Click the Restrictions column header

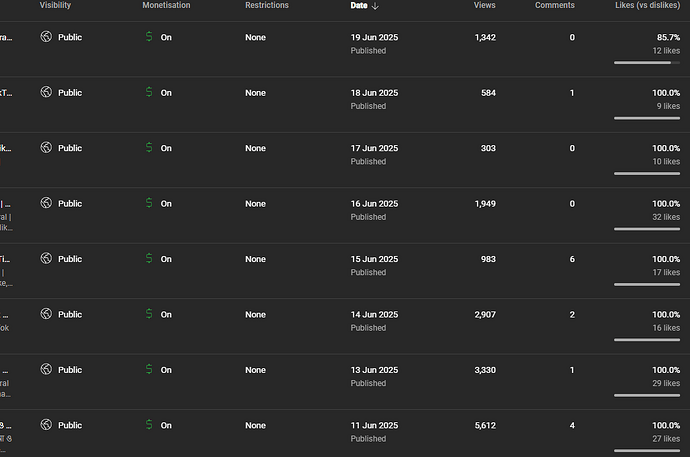[267, 5]
